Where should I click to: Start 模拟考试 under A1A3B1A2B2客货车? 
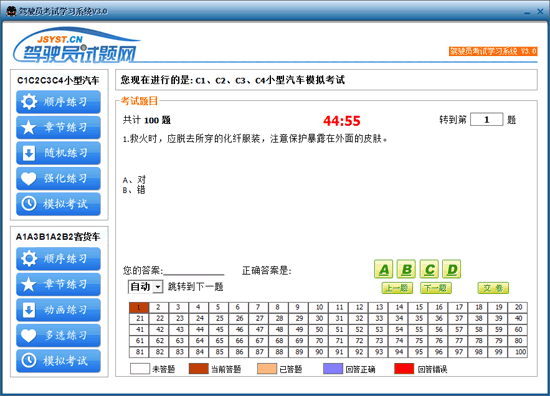click(x=58, y=361)
